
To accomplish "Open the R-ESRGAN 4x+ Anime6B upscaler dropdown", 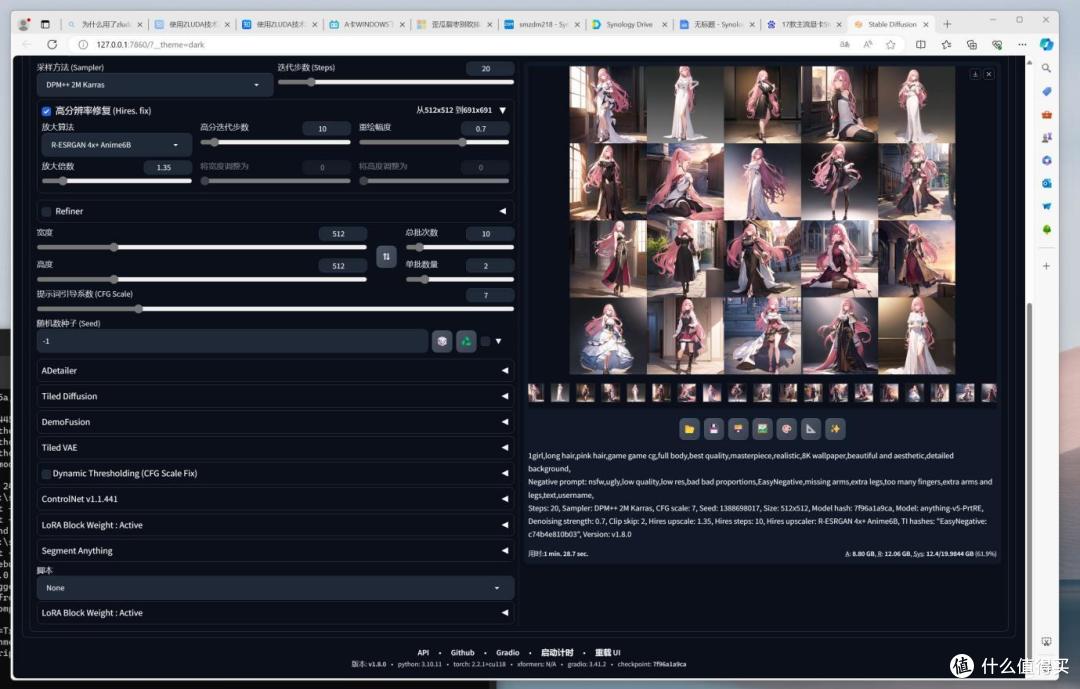I will pos(116,145).
